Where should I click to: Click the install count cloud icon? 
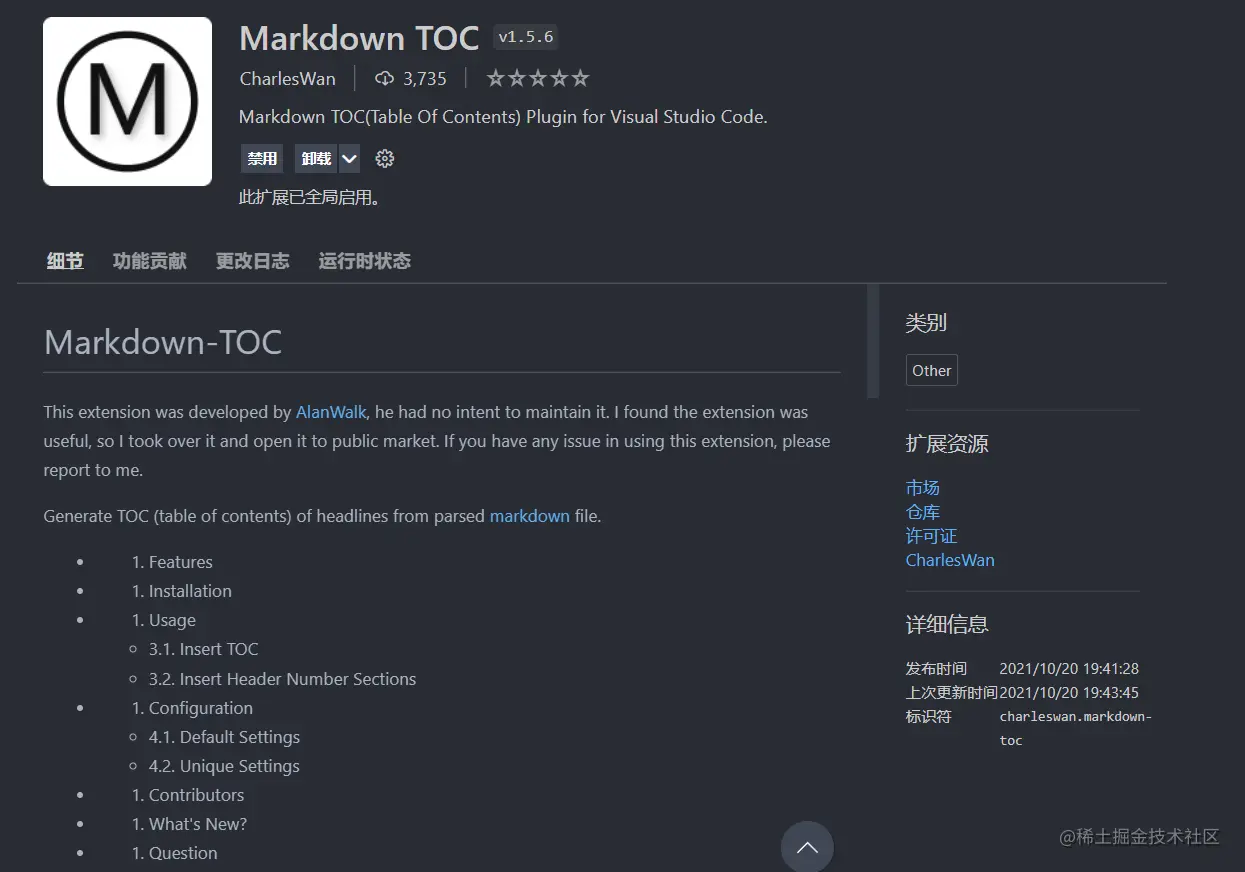point(384,78)
